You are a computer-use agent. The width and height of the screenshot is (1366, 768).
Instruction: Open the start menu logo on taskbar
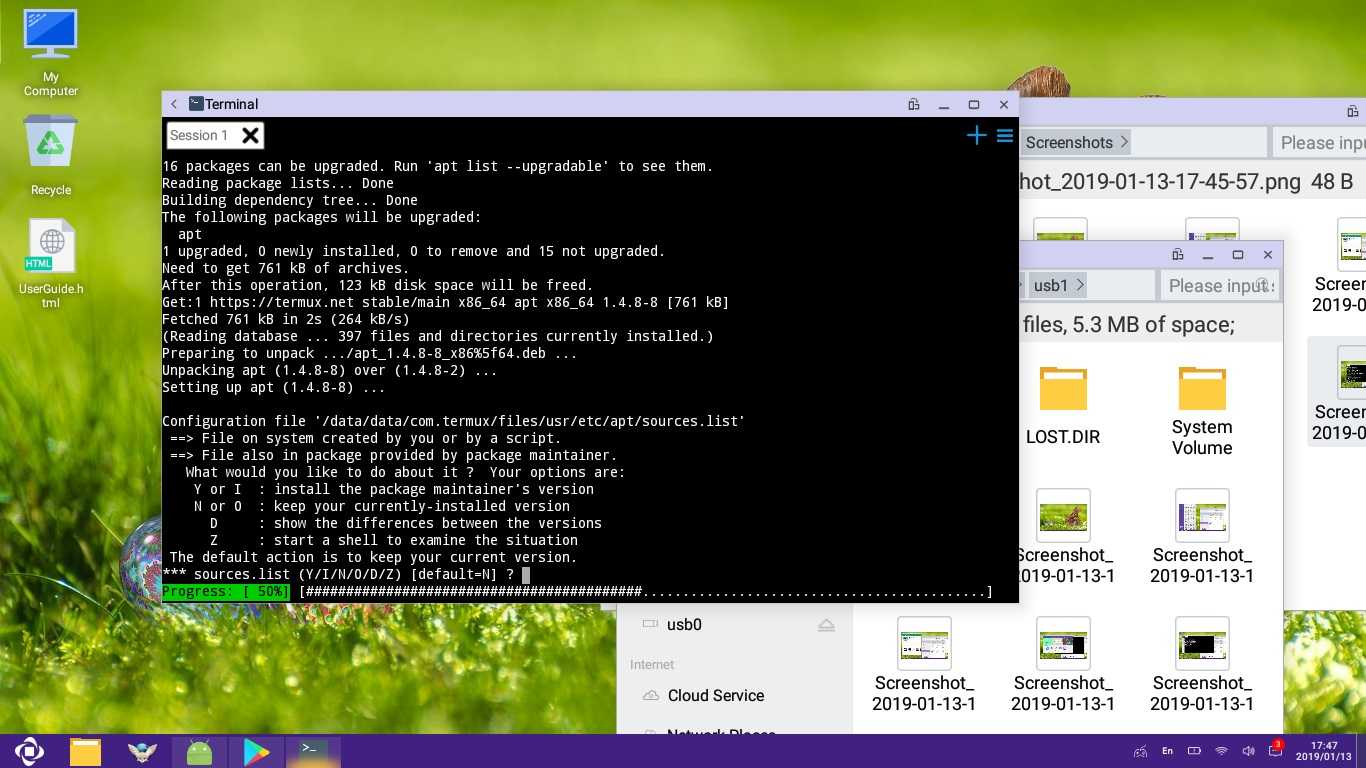[x=29, y=751]
